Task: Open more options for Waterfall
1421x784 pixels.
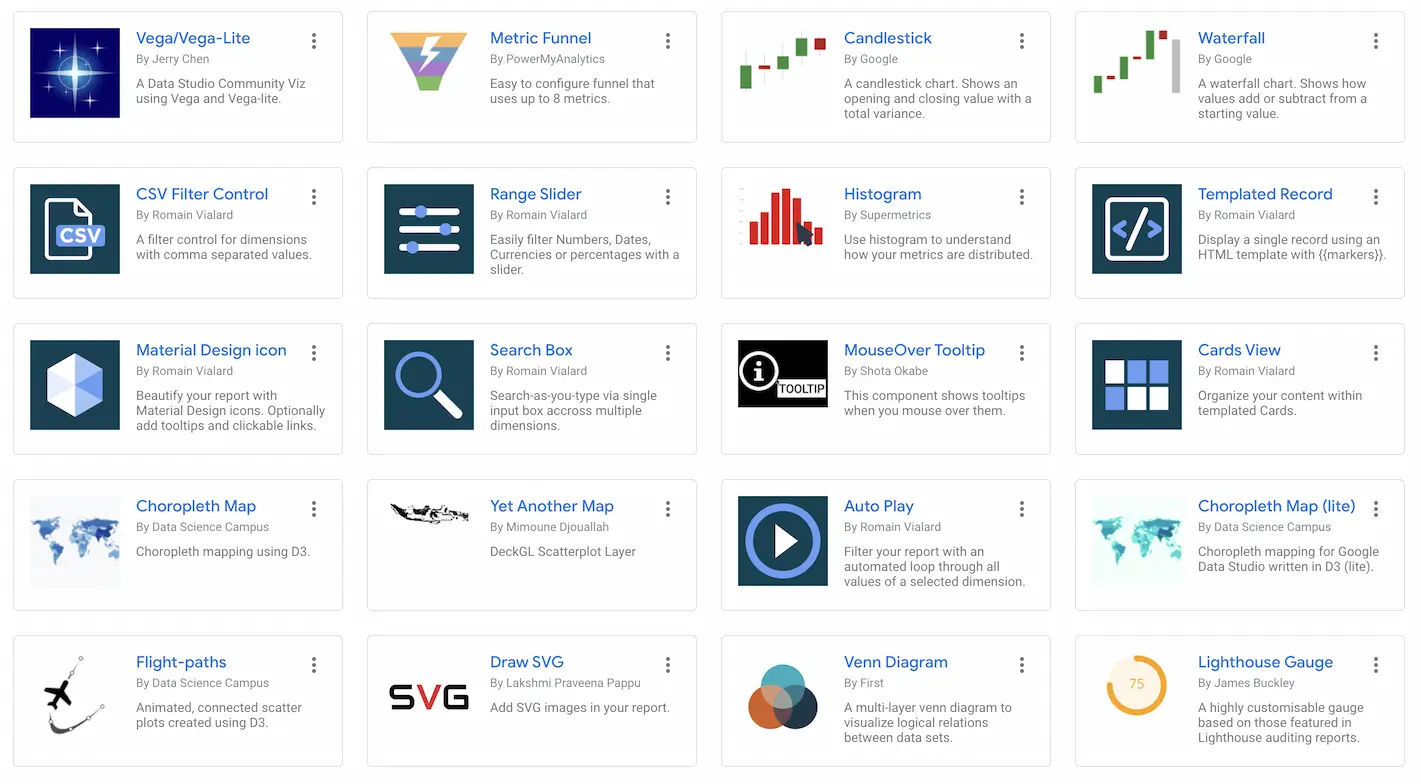Action: pos(1376,41)
